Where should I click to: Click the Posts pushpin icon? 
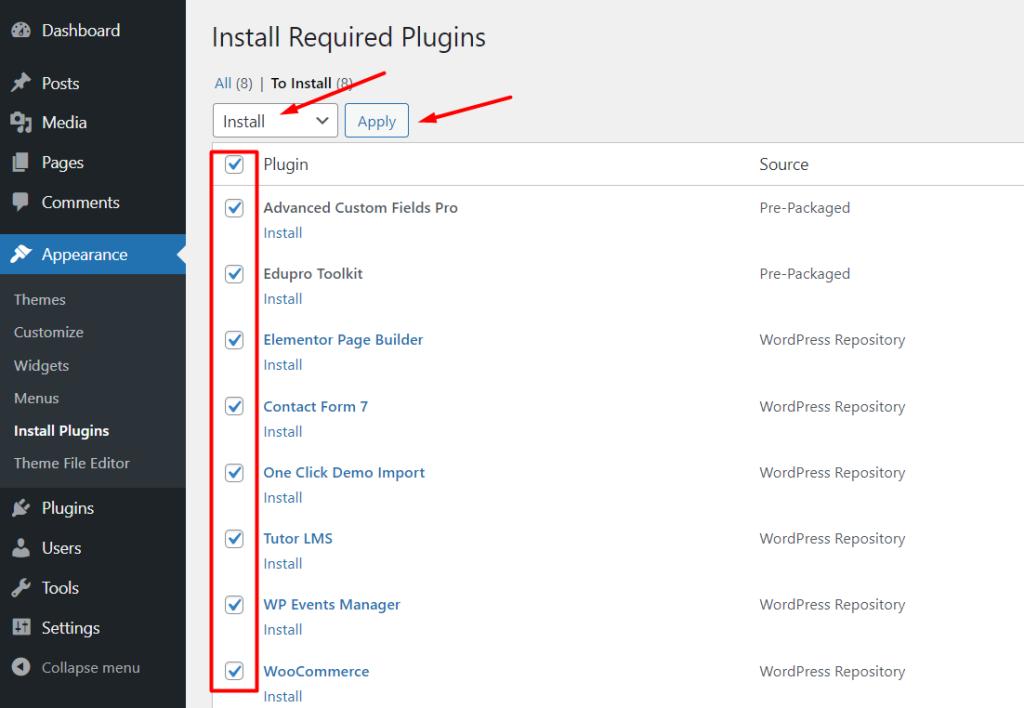click(x=21, y=83)
